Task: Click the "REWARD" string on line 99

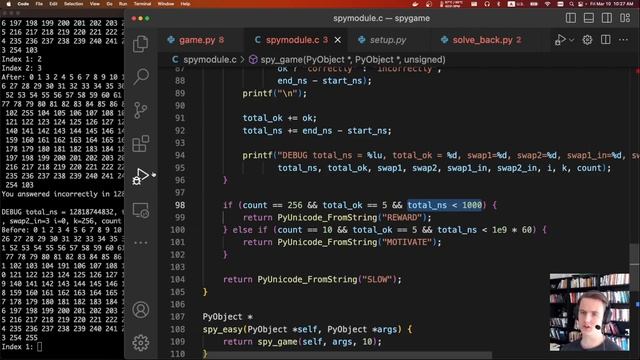Action: [x=402, y=218]
